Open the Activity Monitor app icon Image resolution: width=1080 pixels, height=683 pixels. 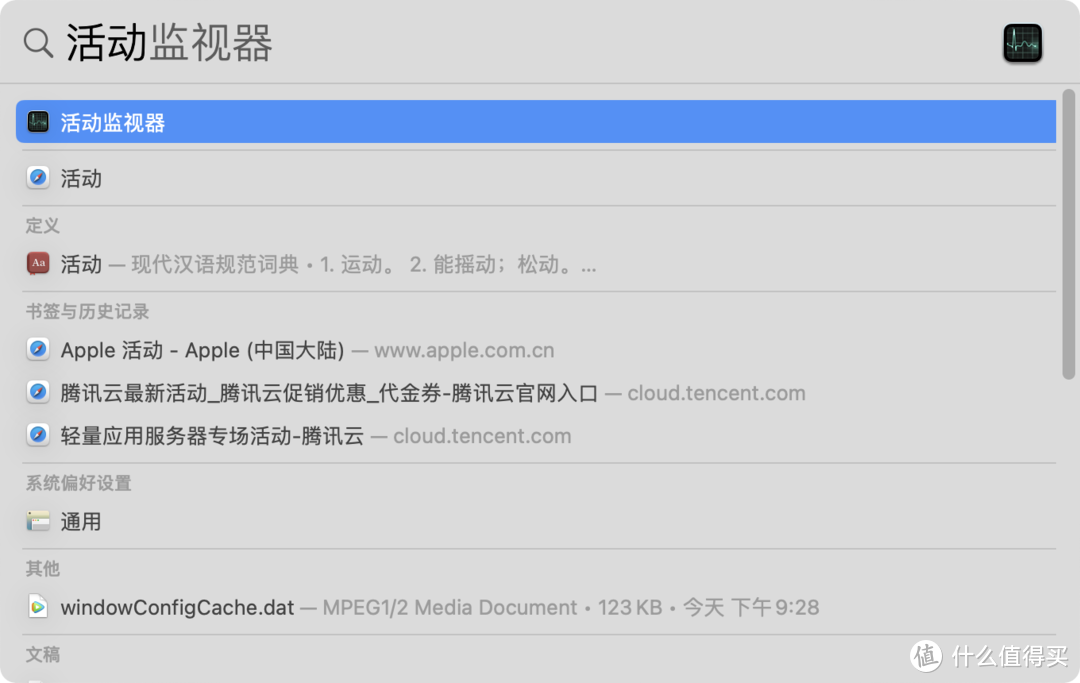pos(36,121)
